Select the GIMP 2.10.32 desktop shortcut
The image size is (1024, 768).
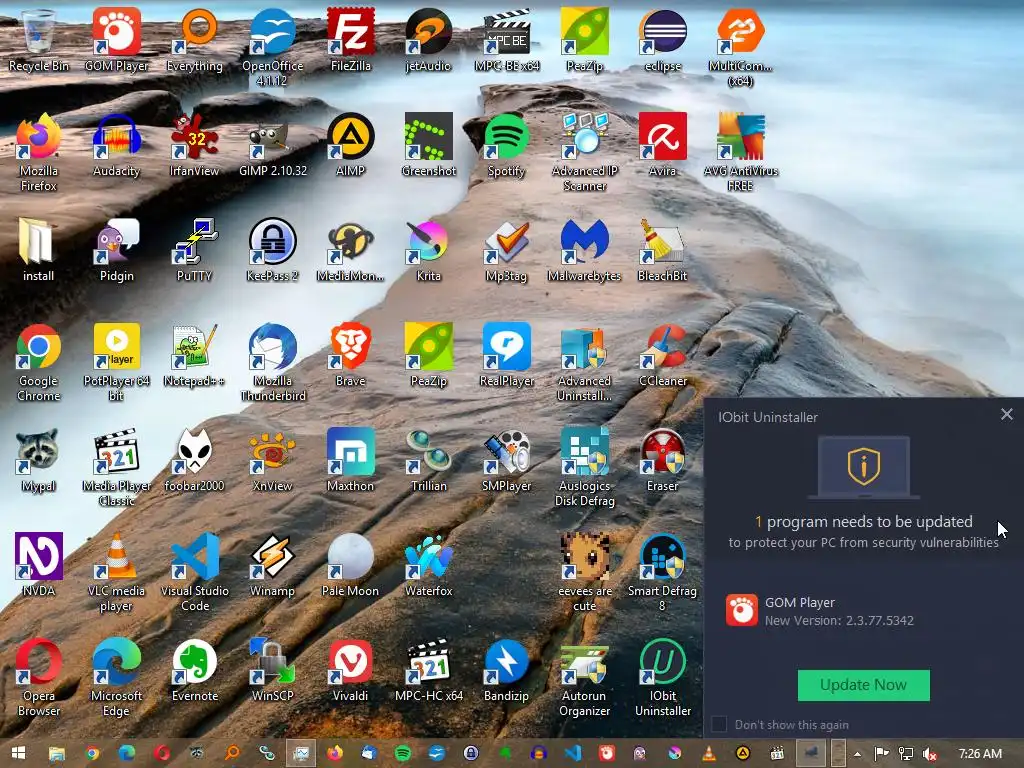[x=272, y=144]
